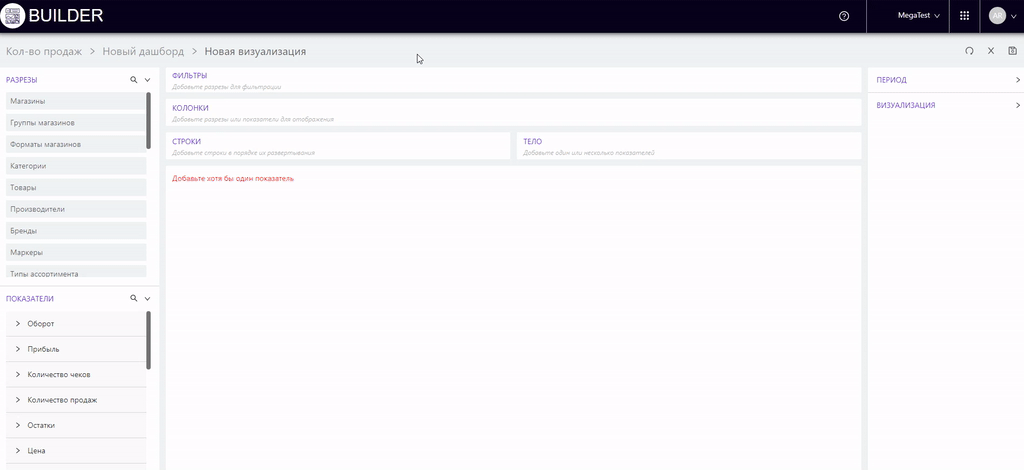Click the Builder logo icon
Viewport: 1024px width, 472px height.
(x=14, y=16)
